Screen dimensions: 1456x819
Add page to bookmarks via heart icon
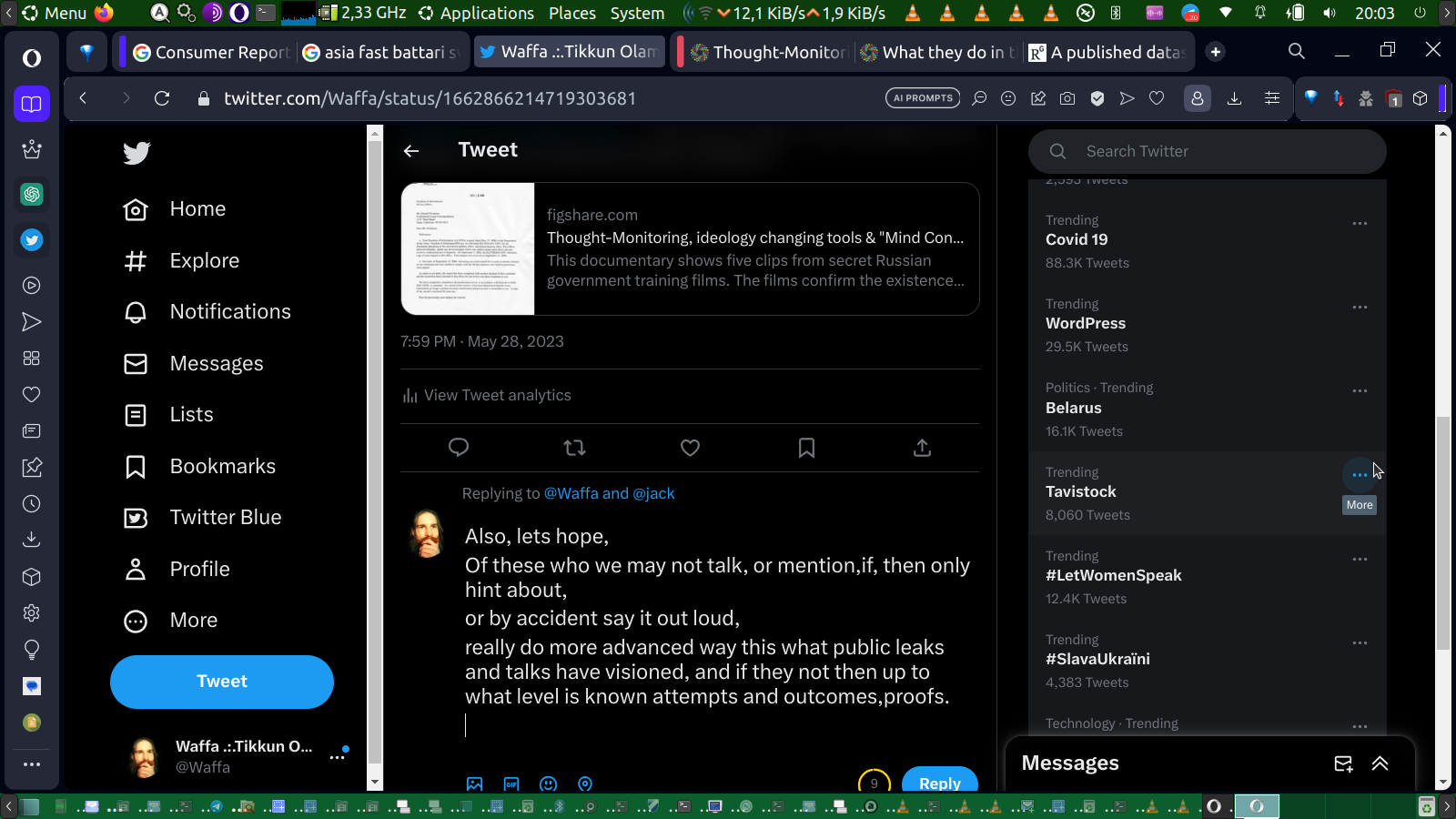[x=1157, y=98]
